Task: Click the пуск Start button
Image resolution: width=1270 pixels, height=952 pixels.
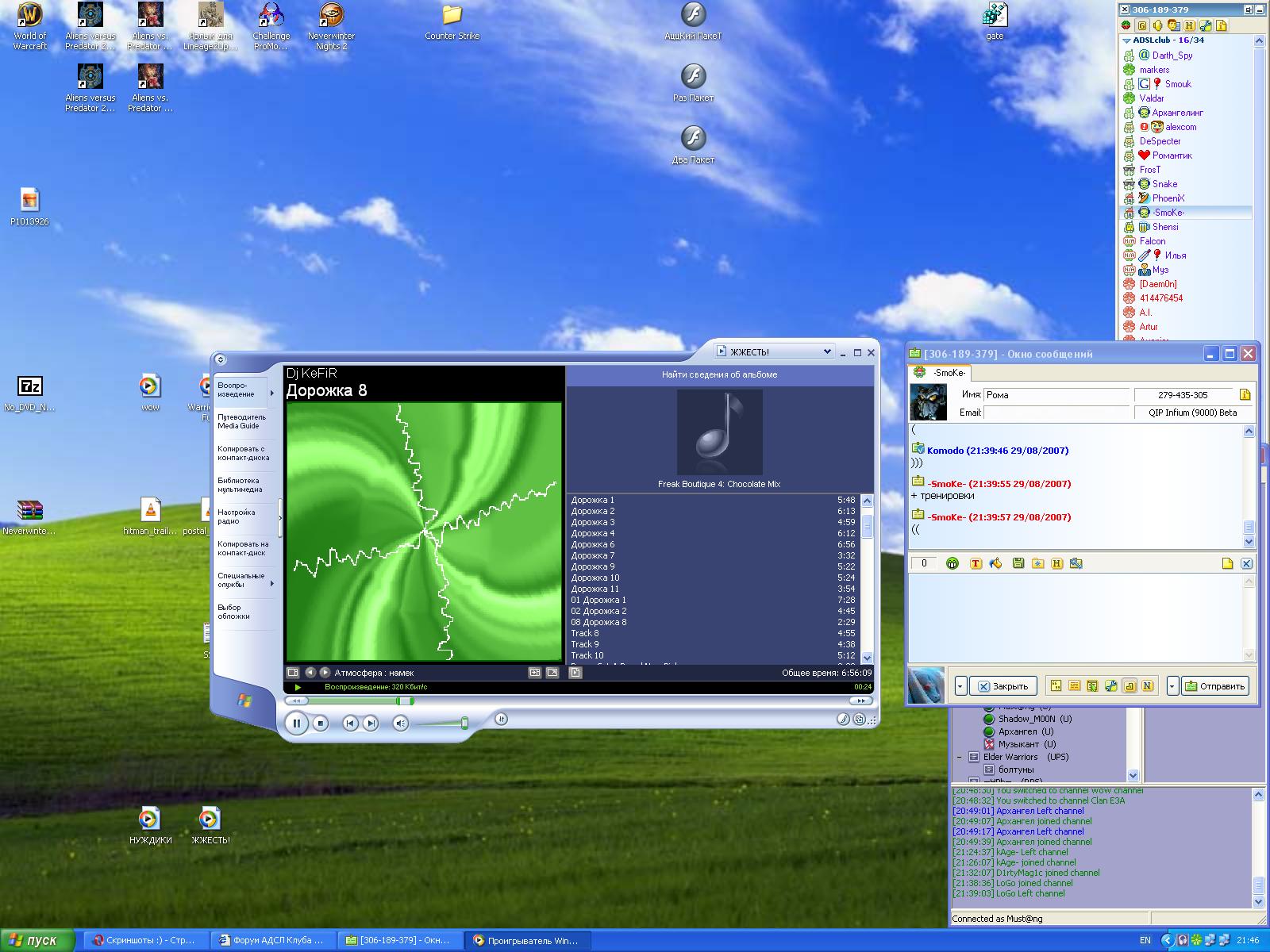Action: click(x=37, y=940)
